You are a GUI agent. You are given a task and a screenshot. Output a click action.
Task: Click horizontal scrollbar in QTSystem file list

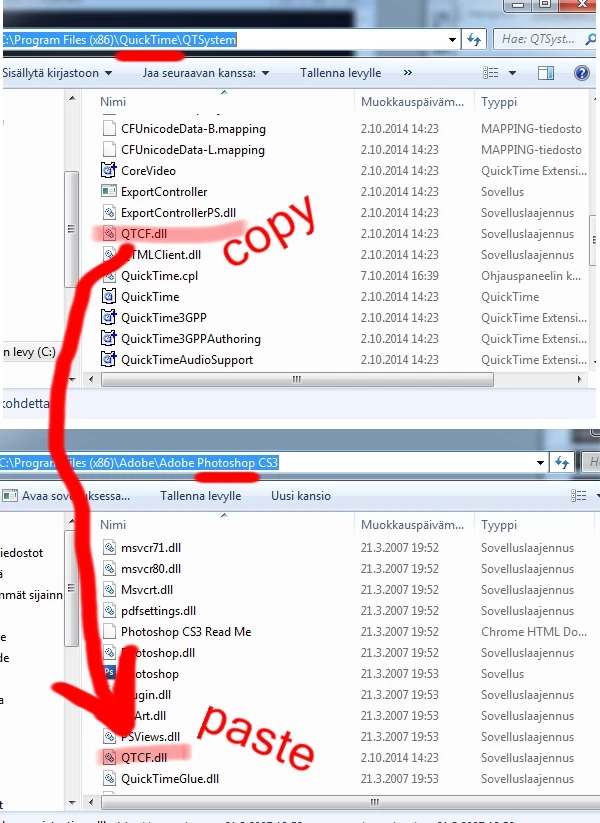coord(297,379)
